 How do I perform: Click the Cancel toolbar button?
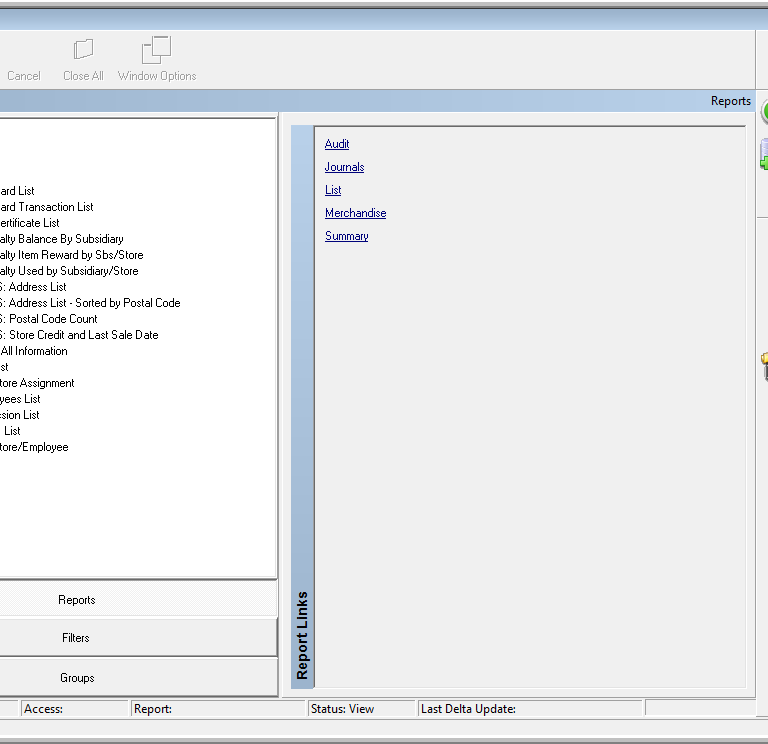point(24,76)
